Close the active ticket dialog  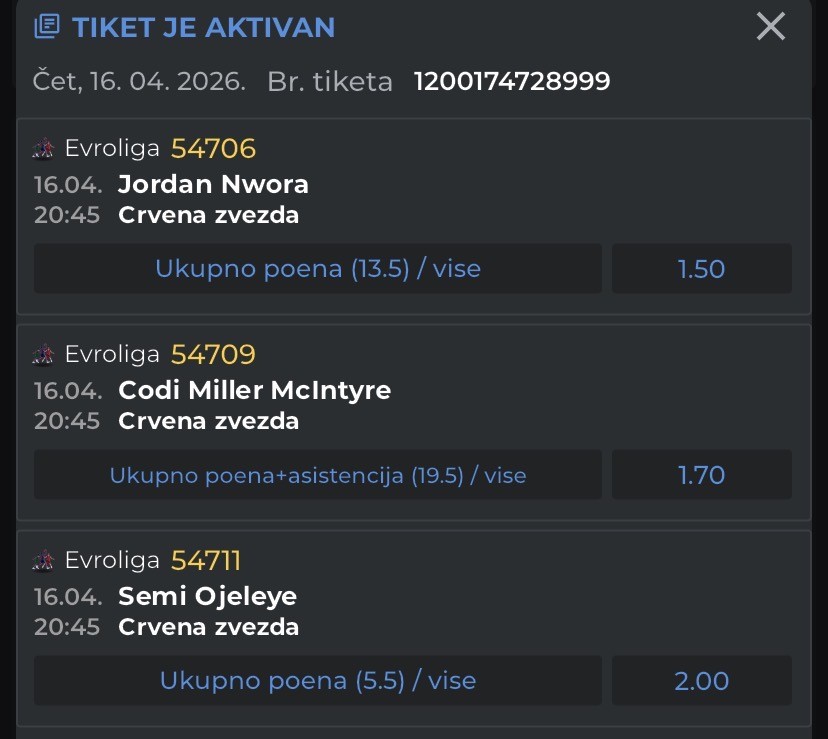tap(771, 26)
